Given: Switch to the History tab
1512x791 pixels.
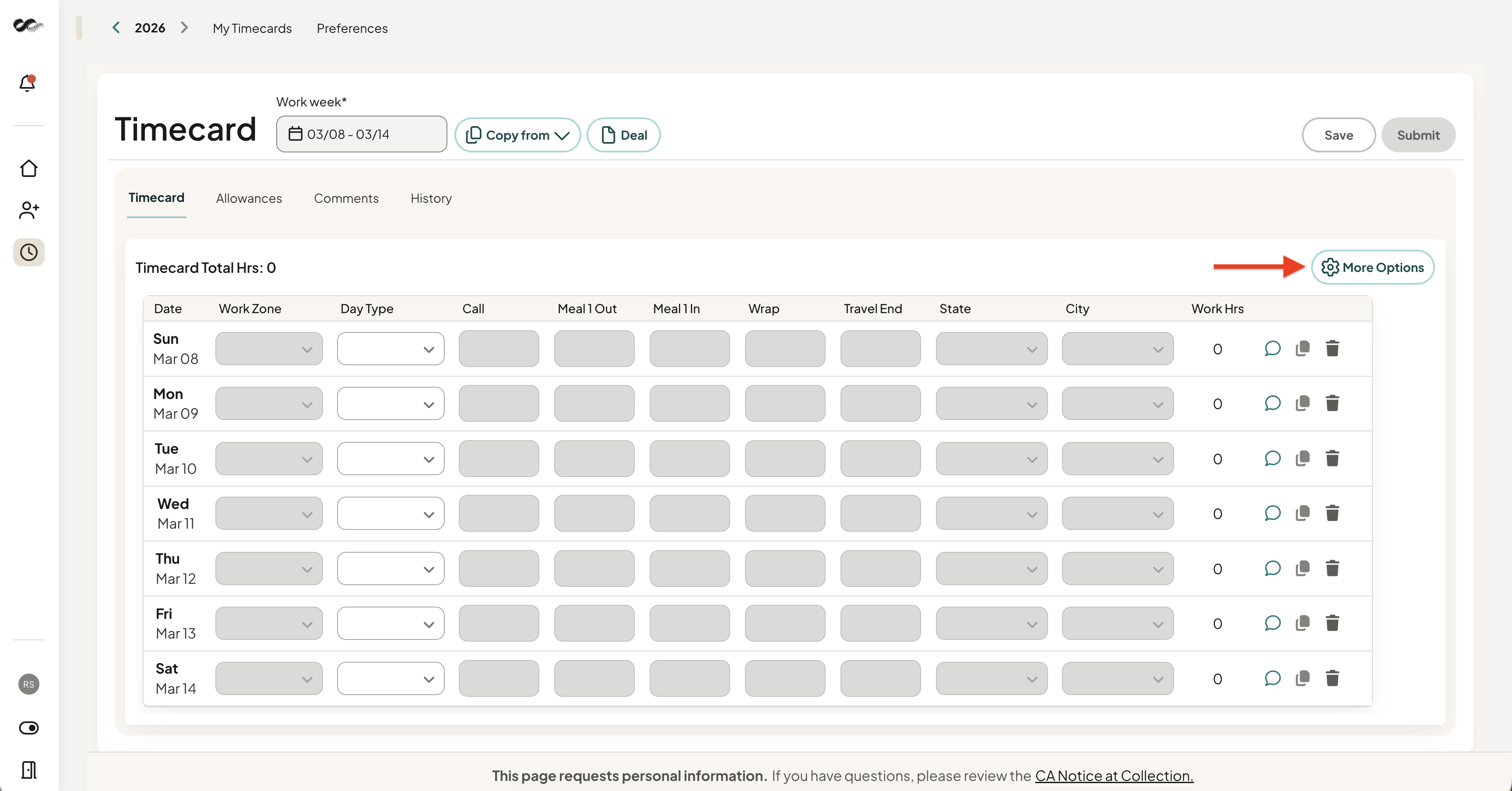Looking at the screenshot, I should [x=431, y=198].
